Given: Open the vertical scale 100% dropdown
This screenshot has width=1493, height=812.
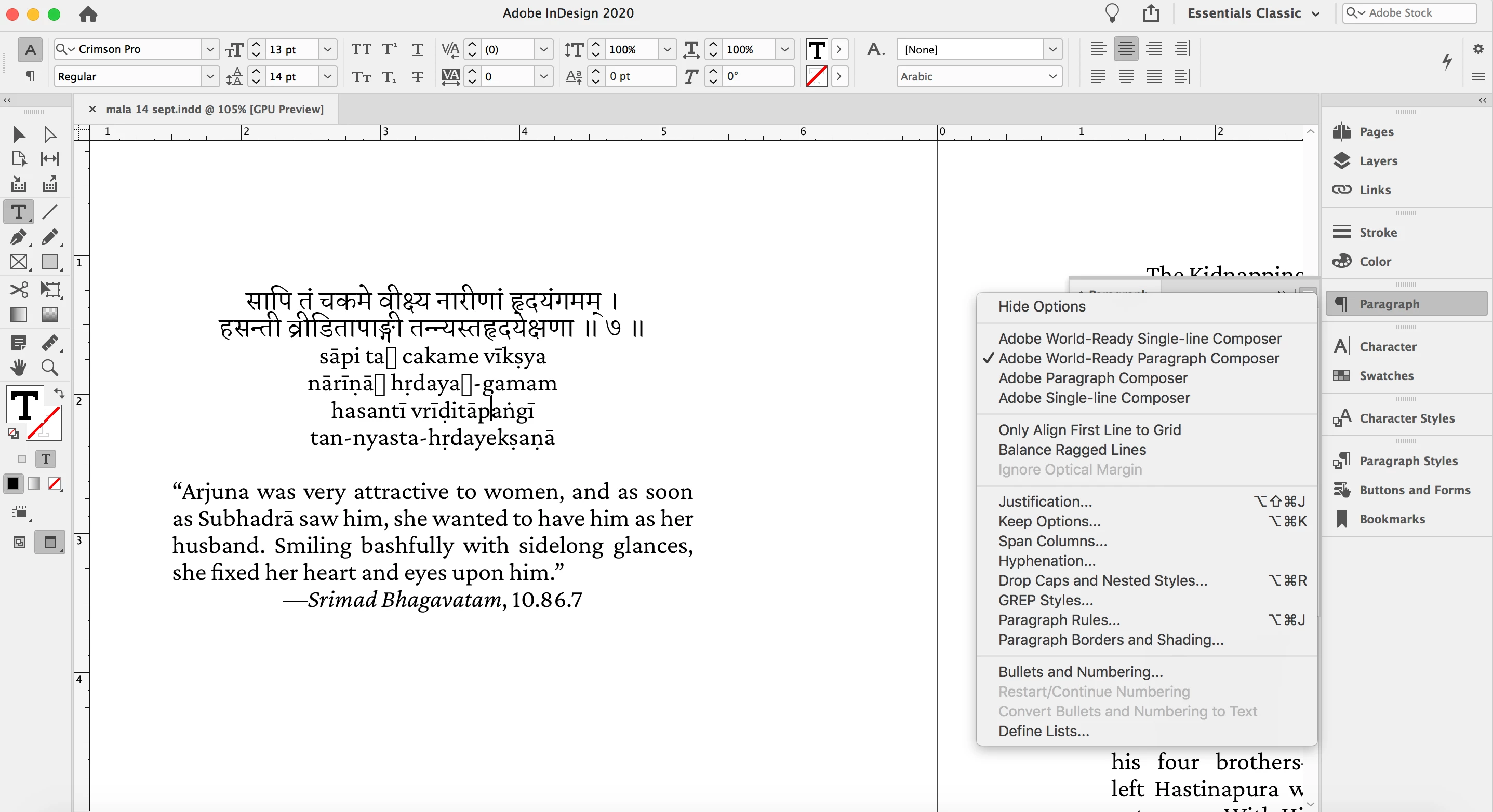Looking at the screenshot, I should (x=666, y=49).
